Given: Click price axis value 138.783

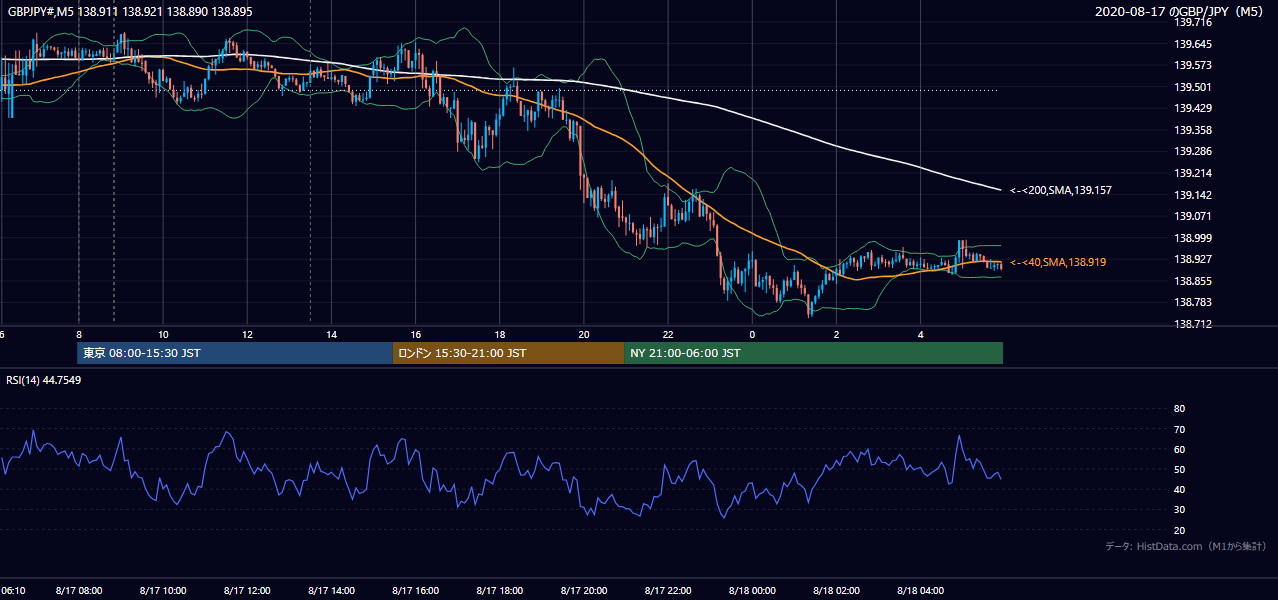Looking at the screenshot, I should (x=1193, y=302).
